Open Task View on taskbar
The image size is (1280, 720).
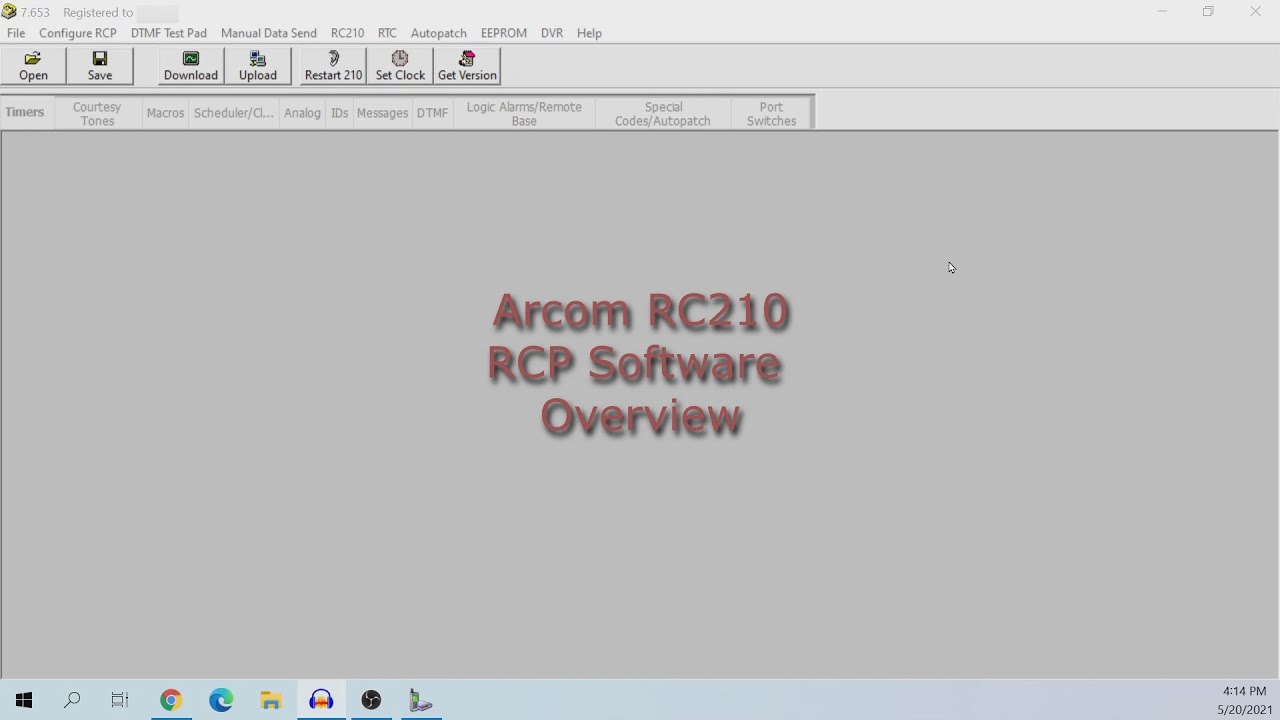click(120, 700)
